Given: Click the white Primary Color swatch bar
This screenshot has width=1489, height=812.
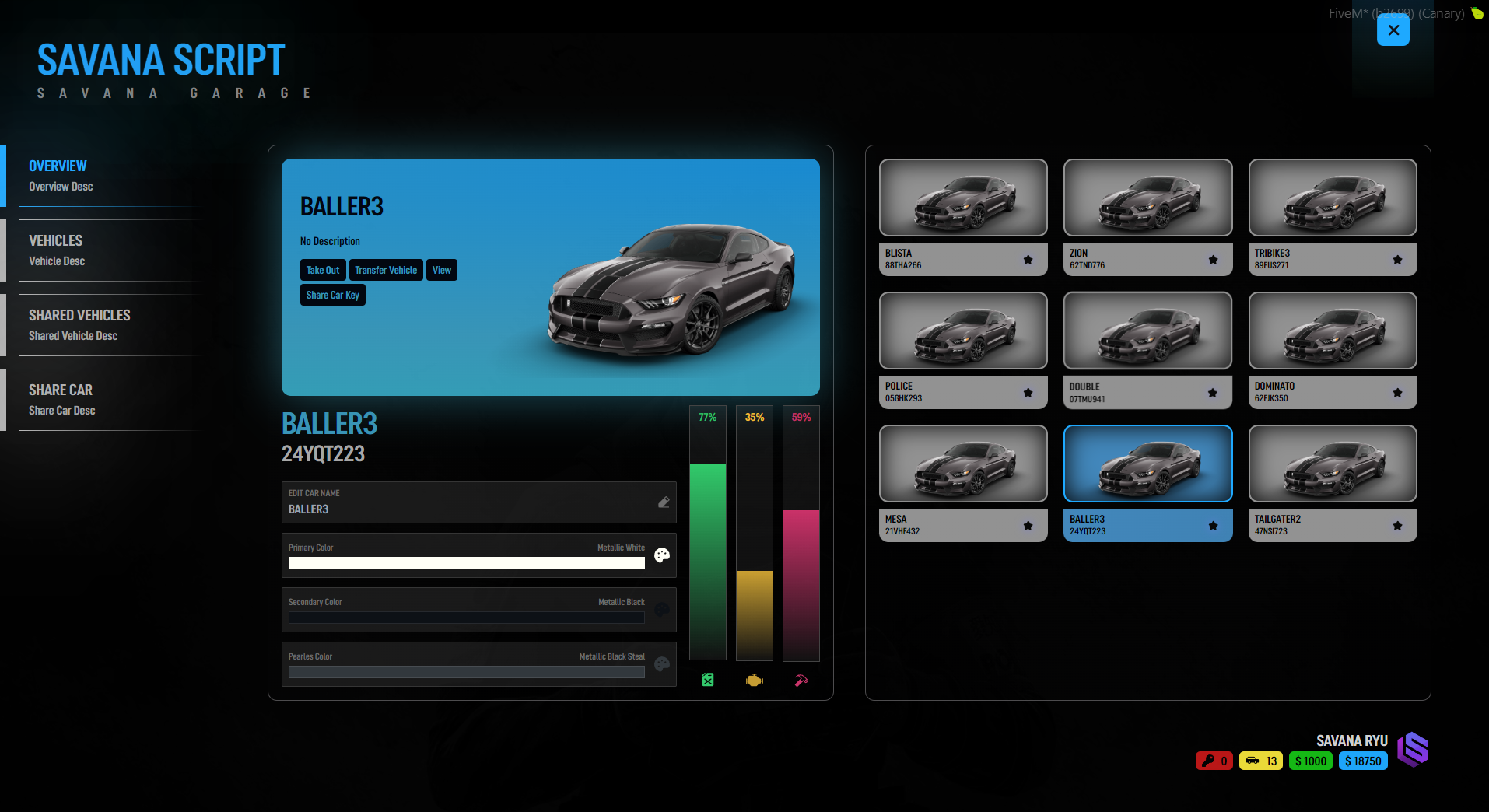Looking at the screenshot, I should point(467,563).
